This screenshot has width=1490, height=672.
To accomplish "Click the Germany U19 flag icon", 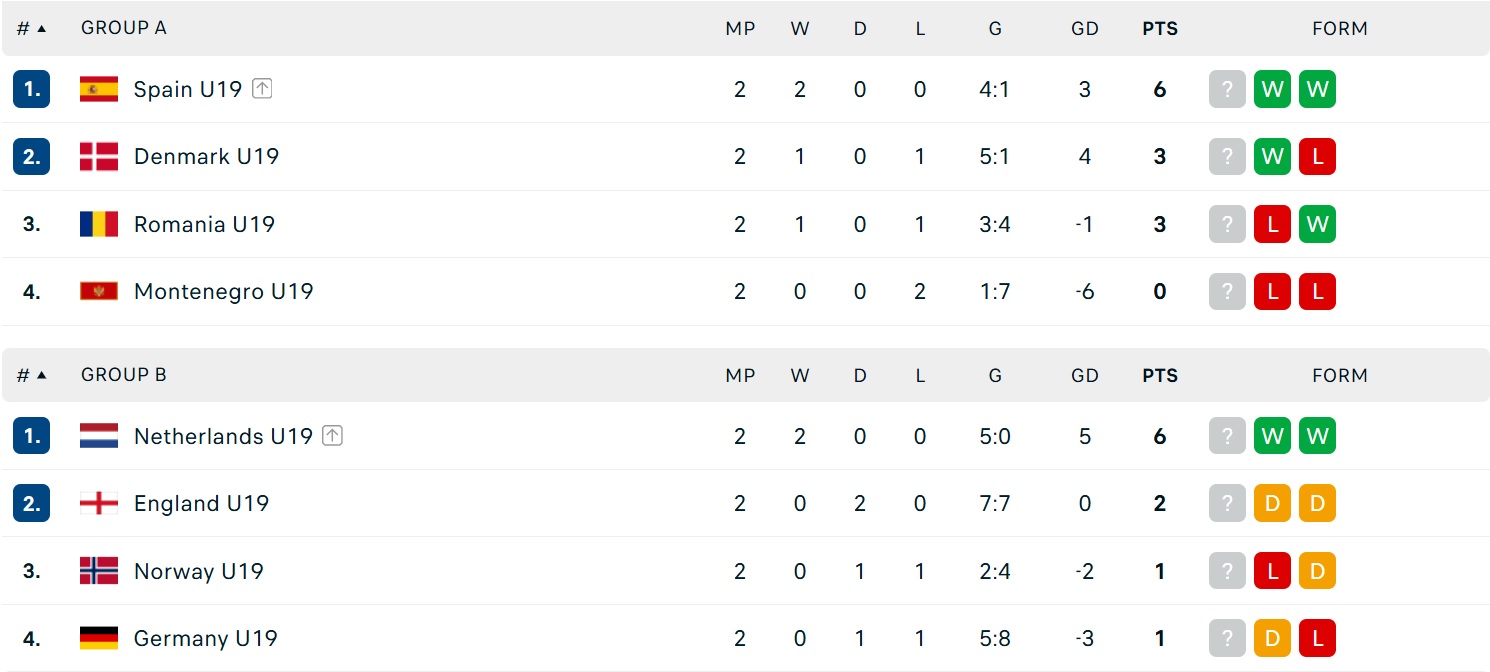I will [99, 638].
